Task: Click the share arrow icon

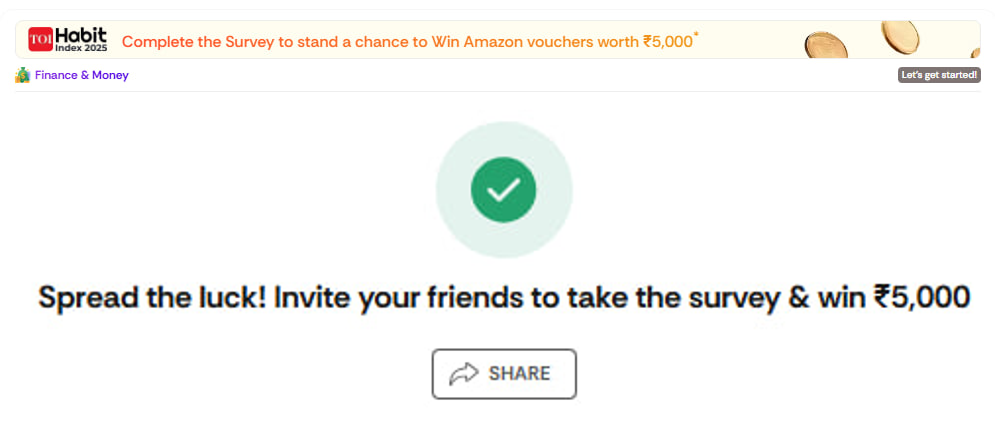Action: [464, 374]
